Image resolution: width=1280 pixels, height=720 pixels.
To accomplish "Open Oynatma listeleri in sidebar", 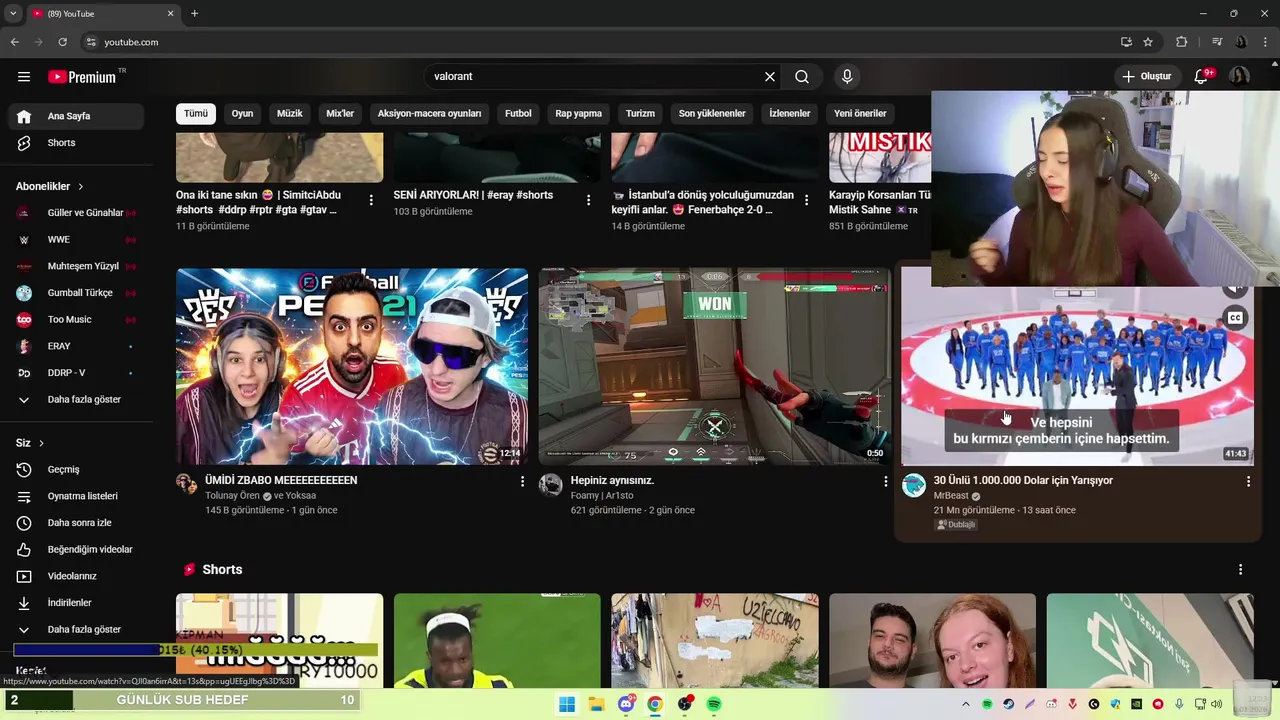I will [x=76, y=496].
